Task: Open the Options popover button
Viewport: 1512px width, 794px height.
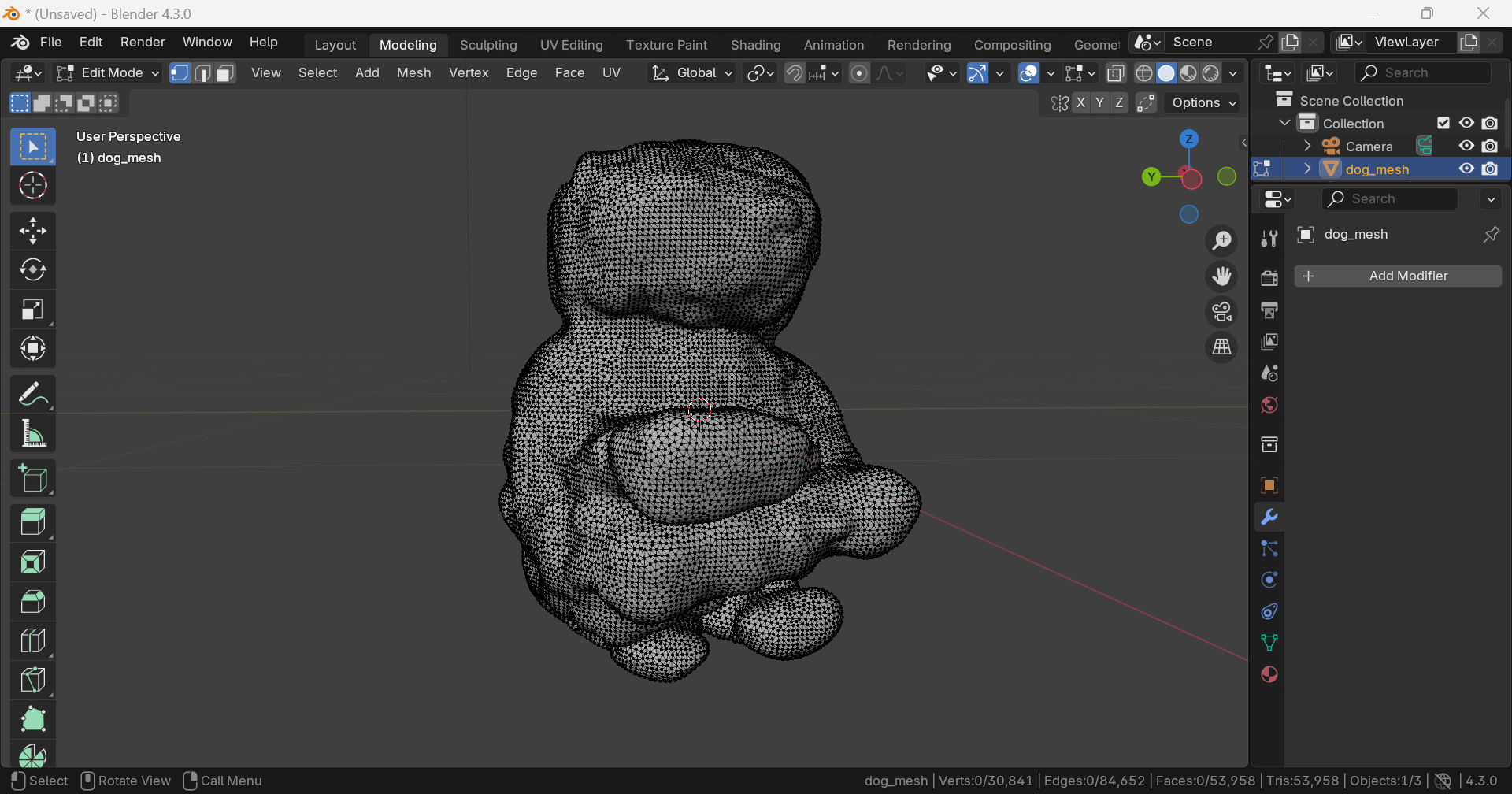Action: tap(1203, 103)
